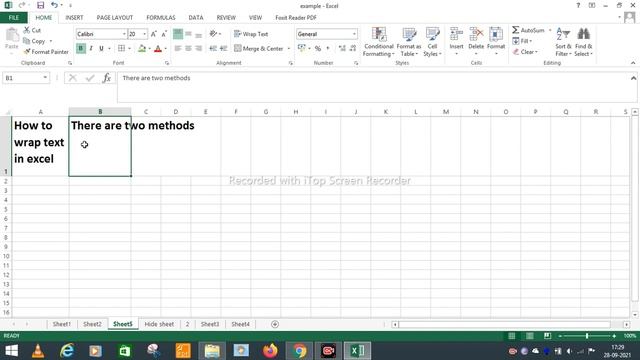Open Chrome from the taskbar
The image size is (640, 360).
point(299,351)
